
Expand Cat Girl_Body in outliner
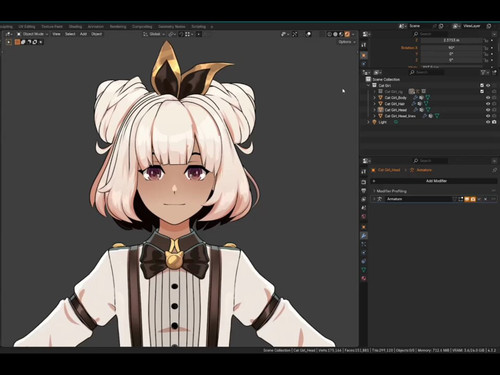375,98
